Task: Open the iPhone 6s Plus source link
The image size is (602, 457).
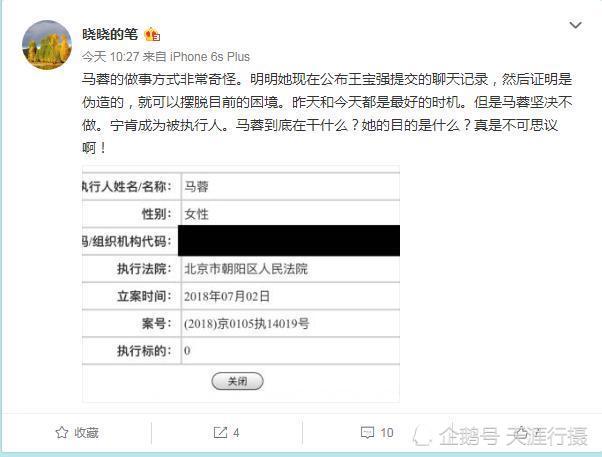Action: 210,57
